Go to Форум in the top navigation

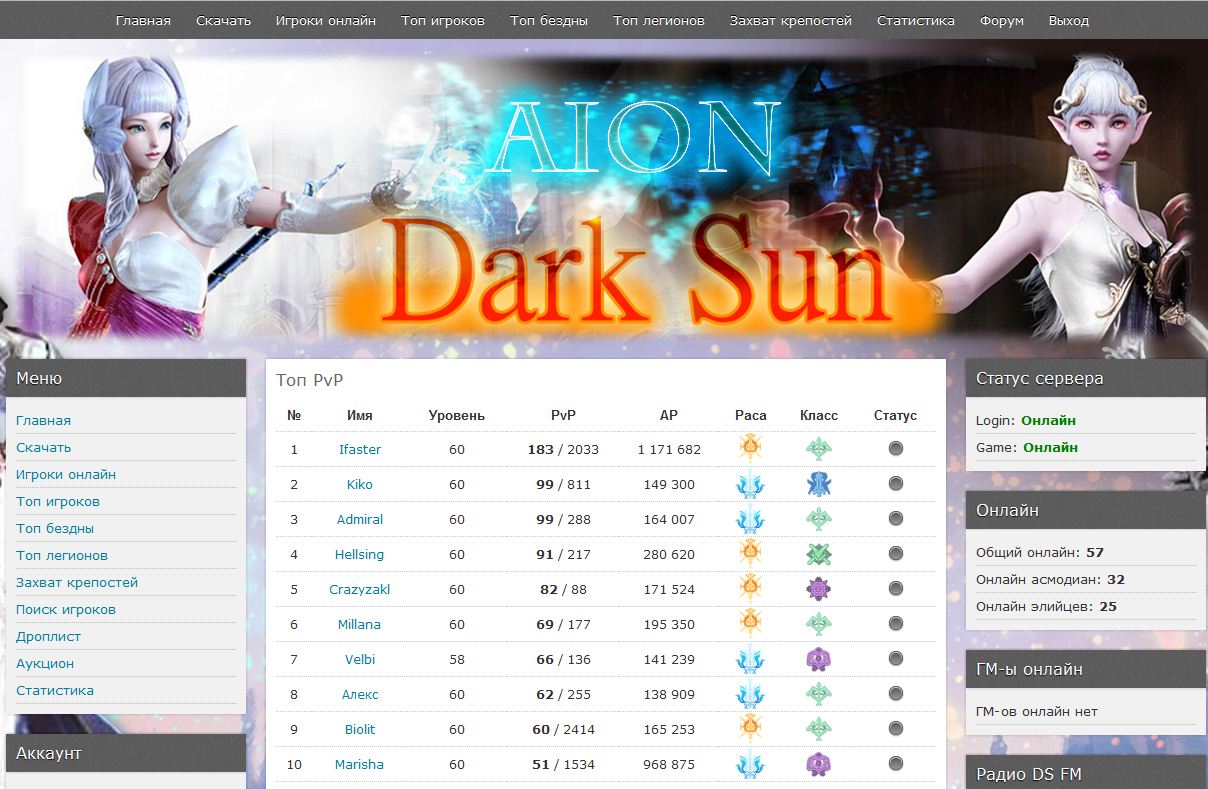tap(1002, 20)
